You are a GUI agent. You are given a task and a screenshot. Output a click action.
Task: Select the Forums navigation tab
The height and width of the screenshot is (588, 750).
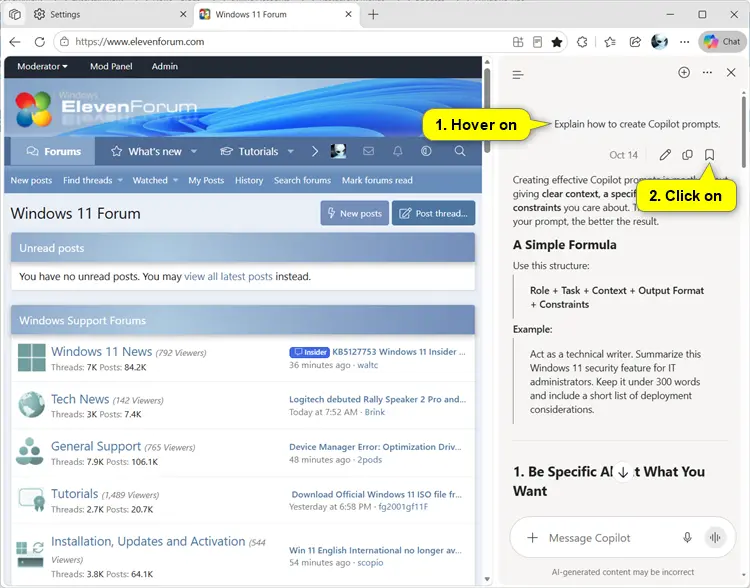coord(53,152)
